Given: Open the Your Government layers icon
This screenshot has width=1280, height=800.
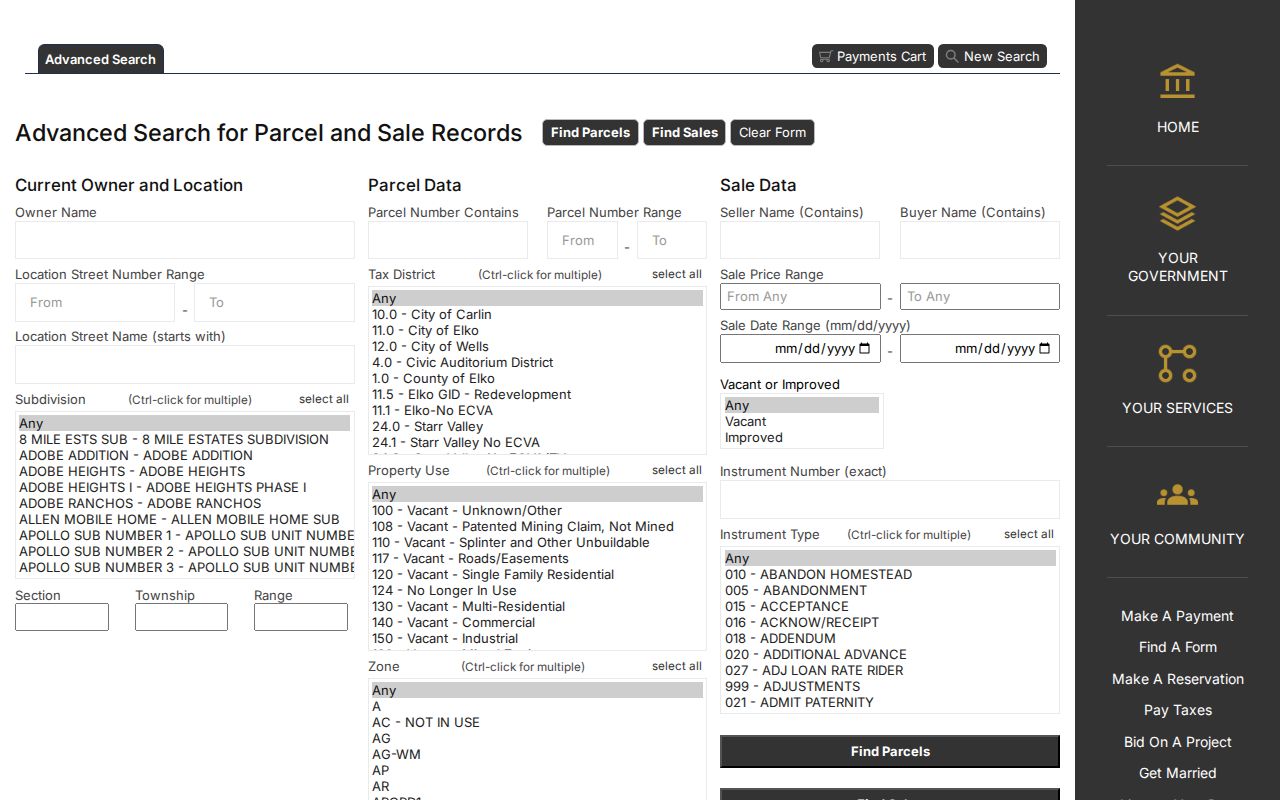Looking at the screenshot, I should [1177, 213].
